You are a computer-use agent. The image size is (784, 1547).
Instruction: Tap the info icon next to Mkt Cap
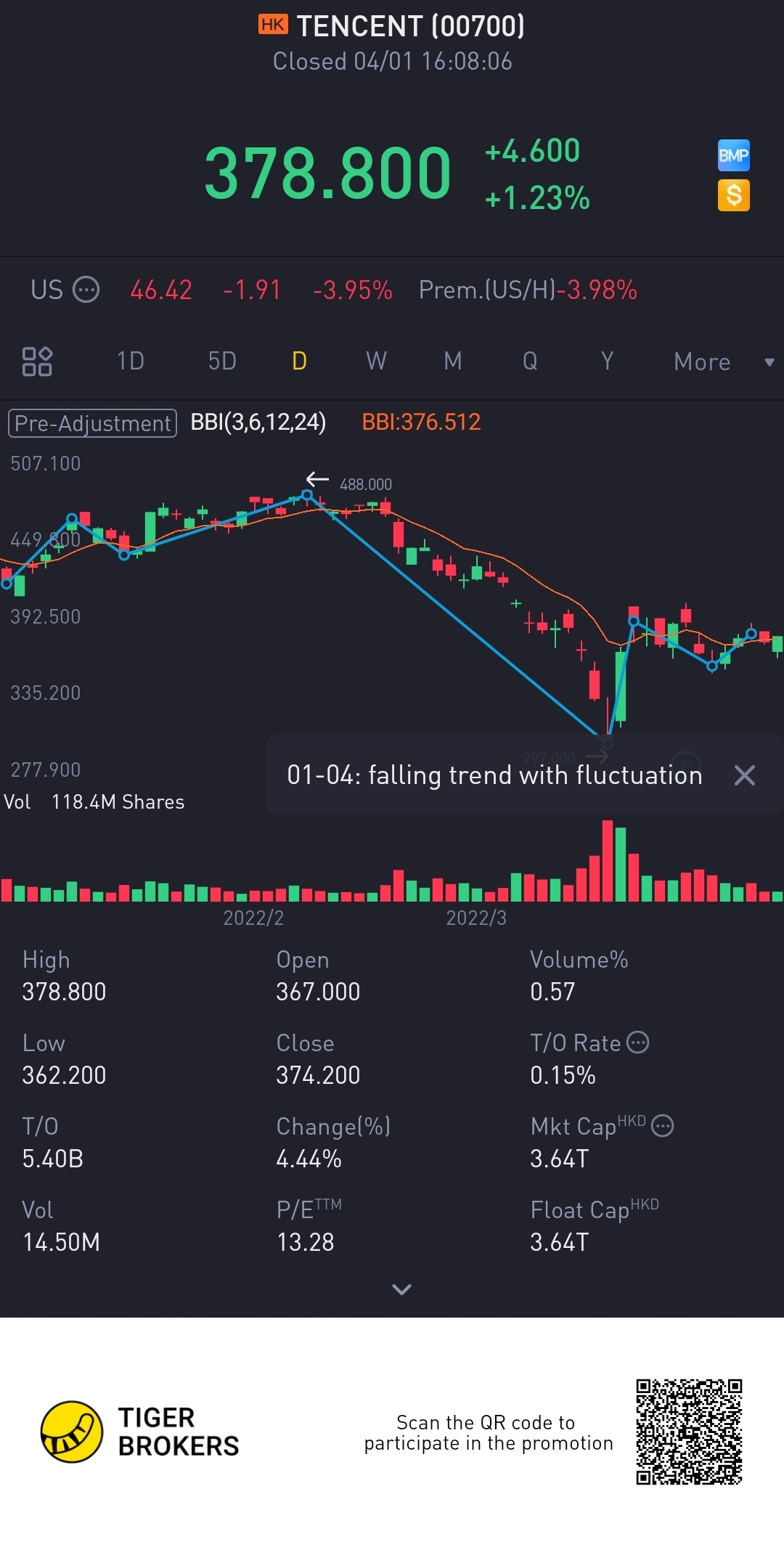pos(662,1126)
